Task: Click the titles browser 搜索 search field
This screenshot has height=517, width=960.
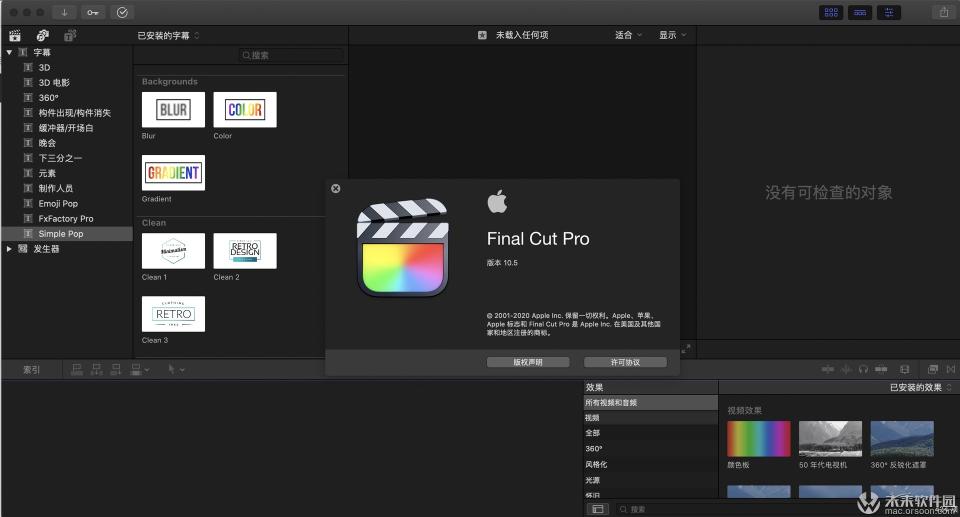Action: (x=291, y=55)
